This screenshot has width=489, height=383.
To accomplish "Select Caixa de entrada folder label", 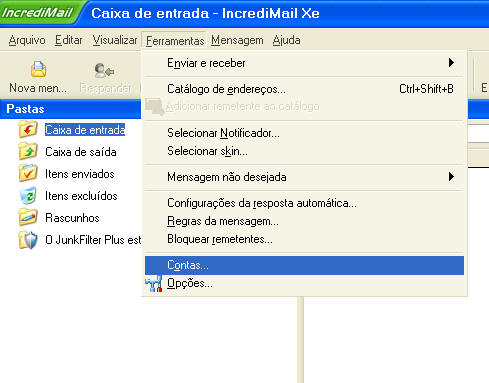I will 85,130.
